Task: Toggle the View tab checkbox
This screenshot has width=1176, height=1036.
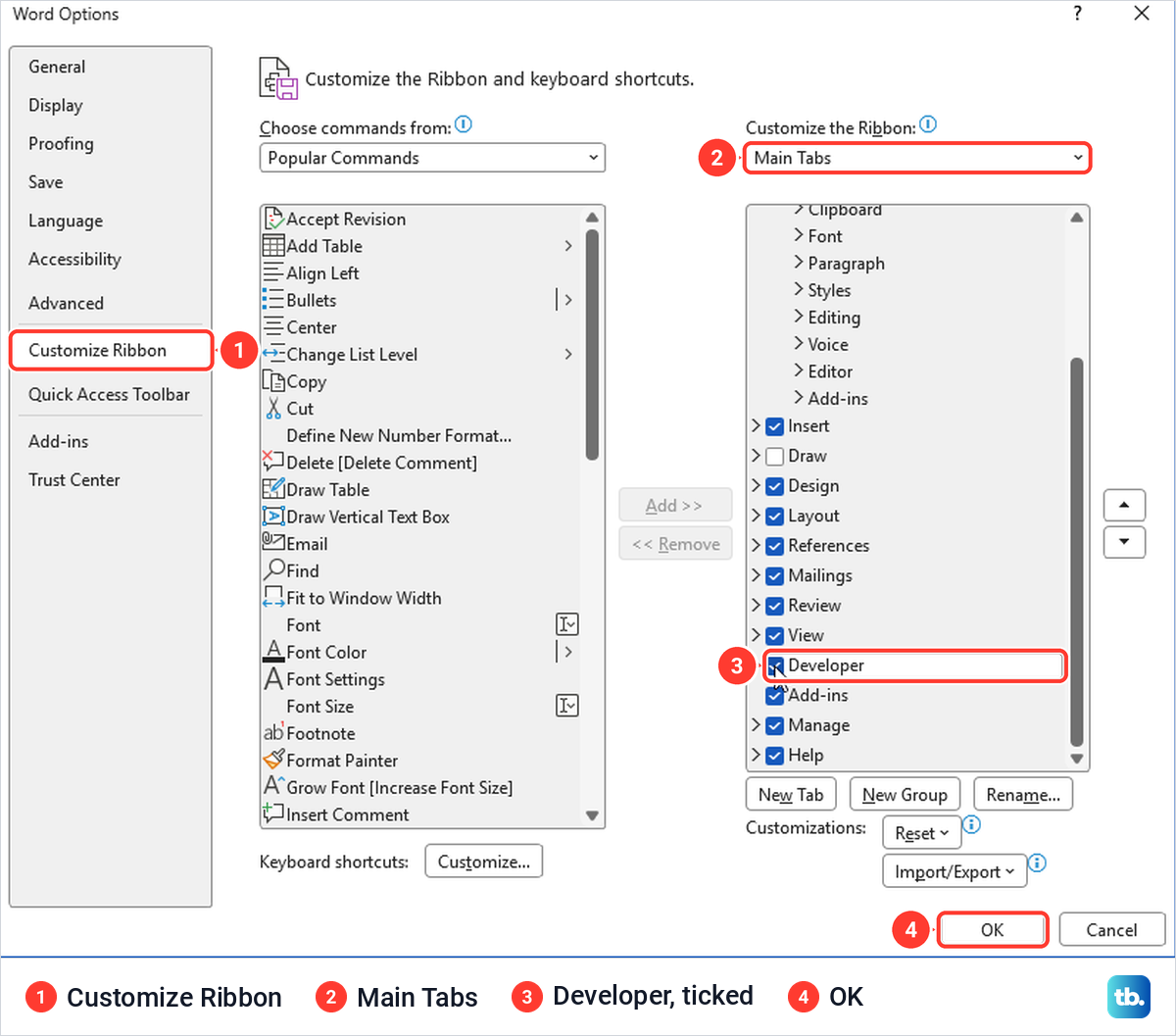Action: pyautogui.click(x=774, y=635)
